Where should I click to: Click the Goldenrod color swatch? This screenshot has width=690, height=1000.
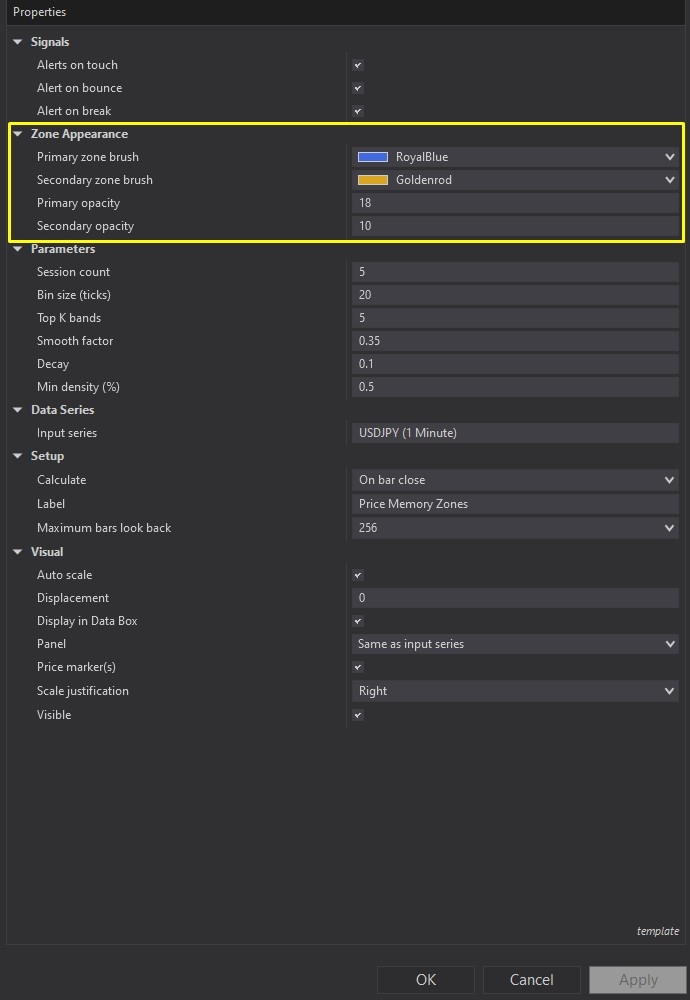373,180
